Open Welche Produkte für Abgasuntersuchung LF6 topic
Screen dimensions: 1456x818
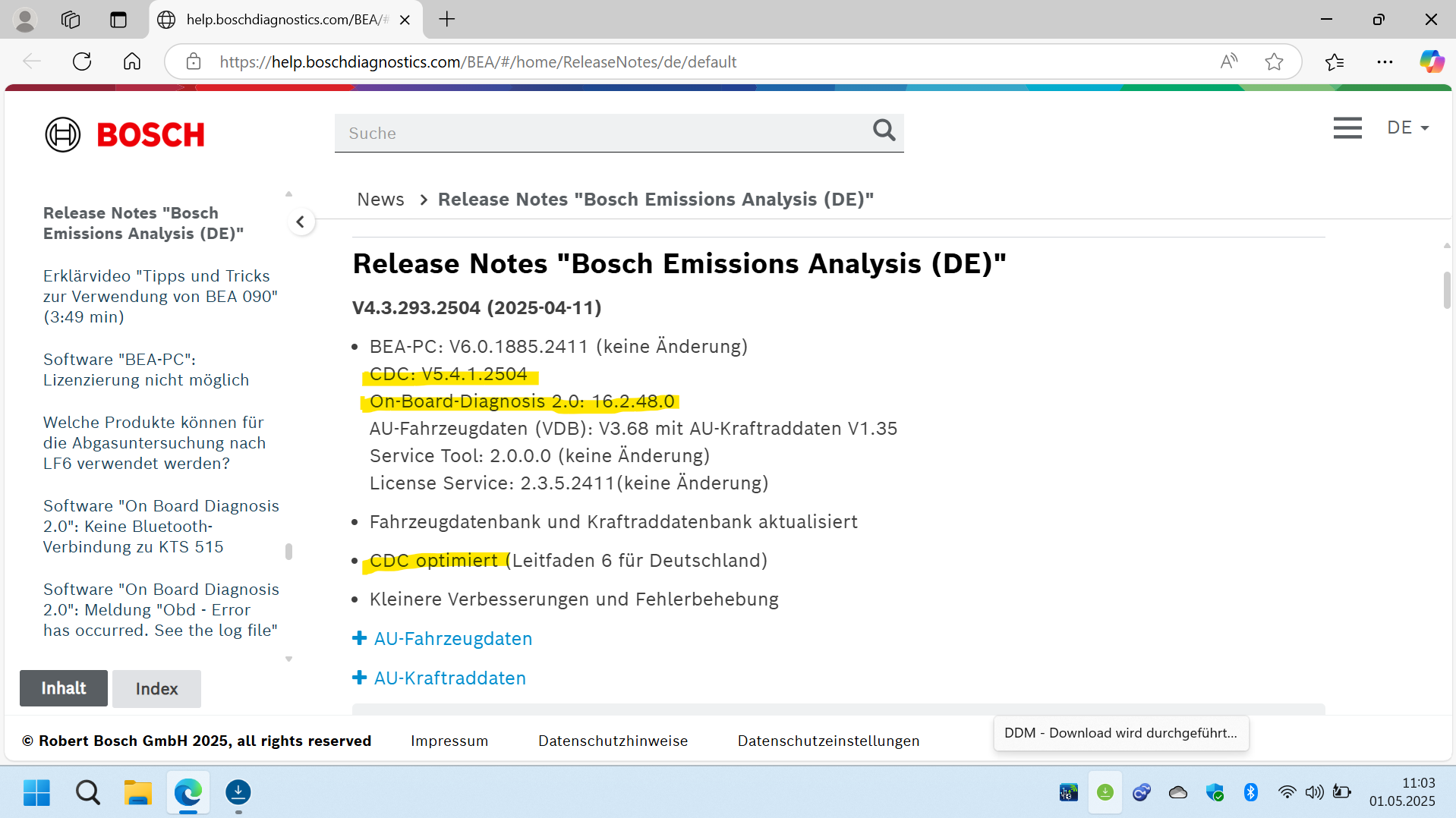tap(154, 443)
